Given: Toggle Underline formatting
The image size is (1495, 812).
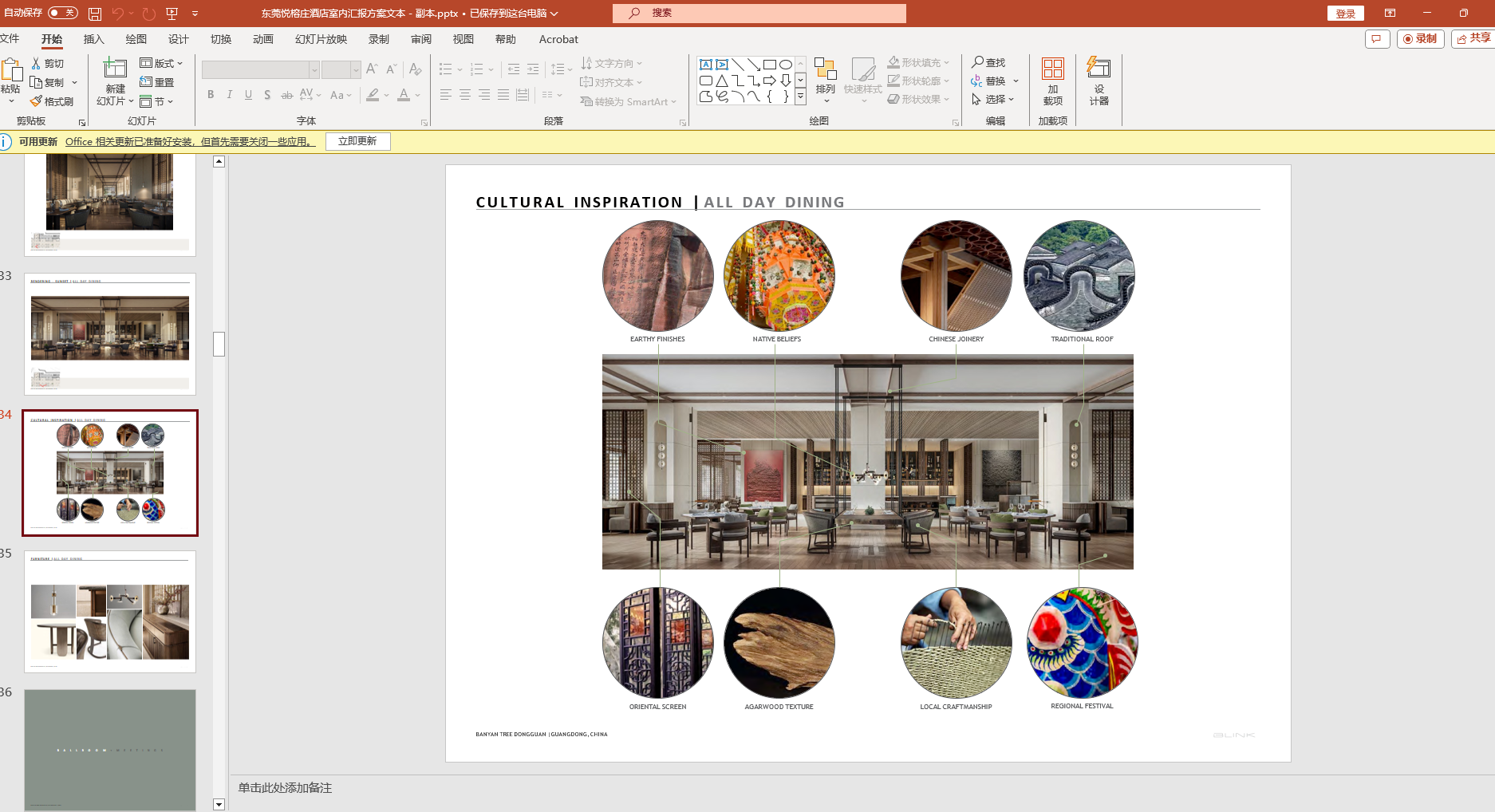Looking at the screenshot, I should pos(249,95).
